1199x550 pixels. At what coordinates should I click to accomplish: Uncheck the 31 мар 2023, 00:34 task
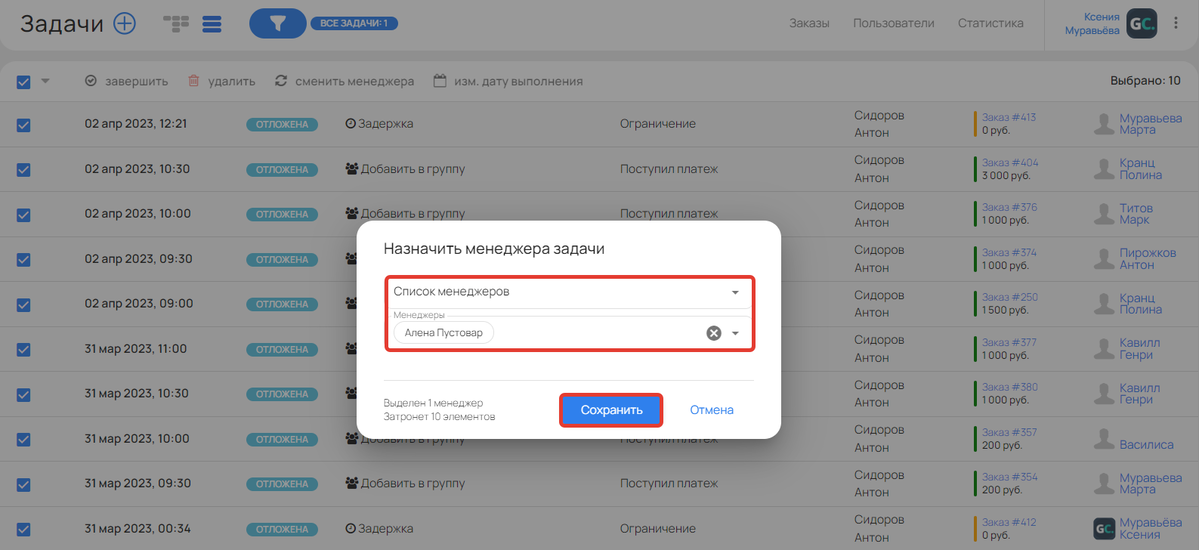tap(24, 529)
